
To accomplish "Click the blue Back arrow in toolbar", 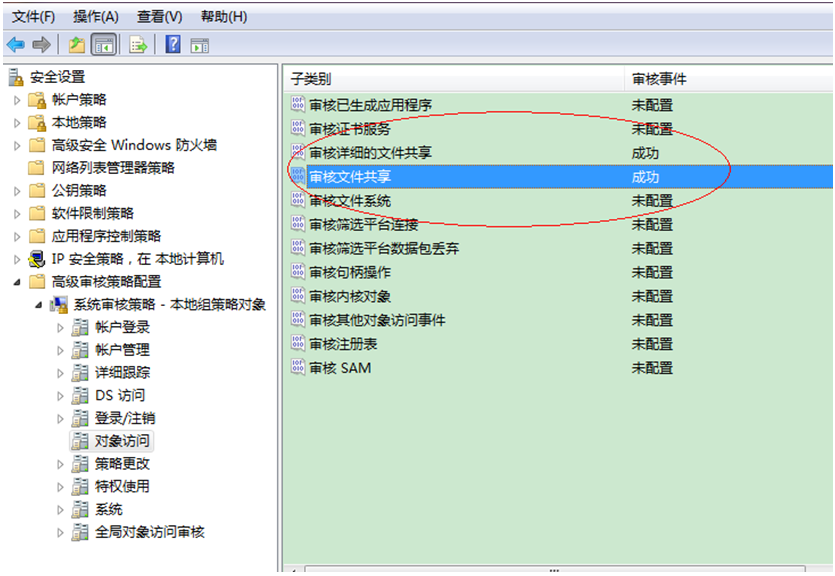I will [x=15, y=45].
